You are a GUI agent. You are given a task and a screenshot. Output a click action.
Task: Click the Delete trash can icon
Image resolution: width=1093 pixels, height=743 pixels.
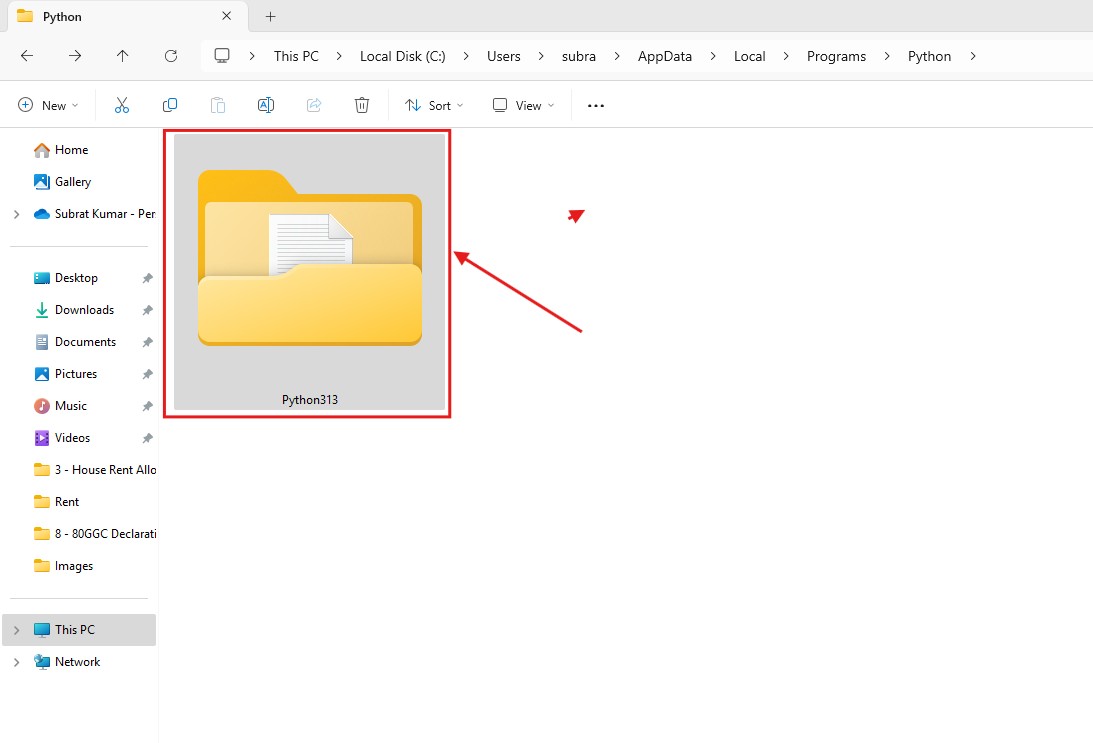point(362,105)
